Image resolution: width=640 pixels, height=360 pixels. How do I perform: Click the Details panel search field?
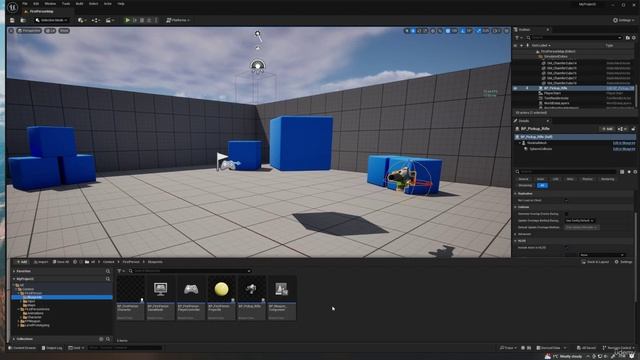point(567,172)
